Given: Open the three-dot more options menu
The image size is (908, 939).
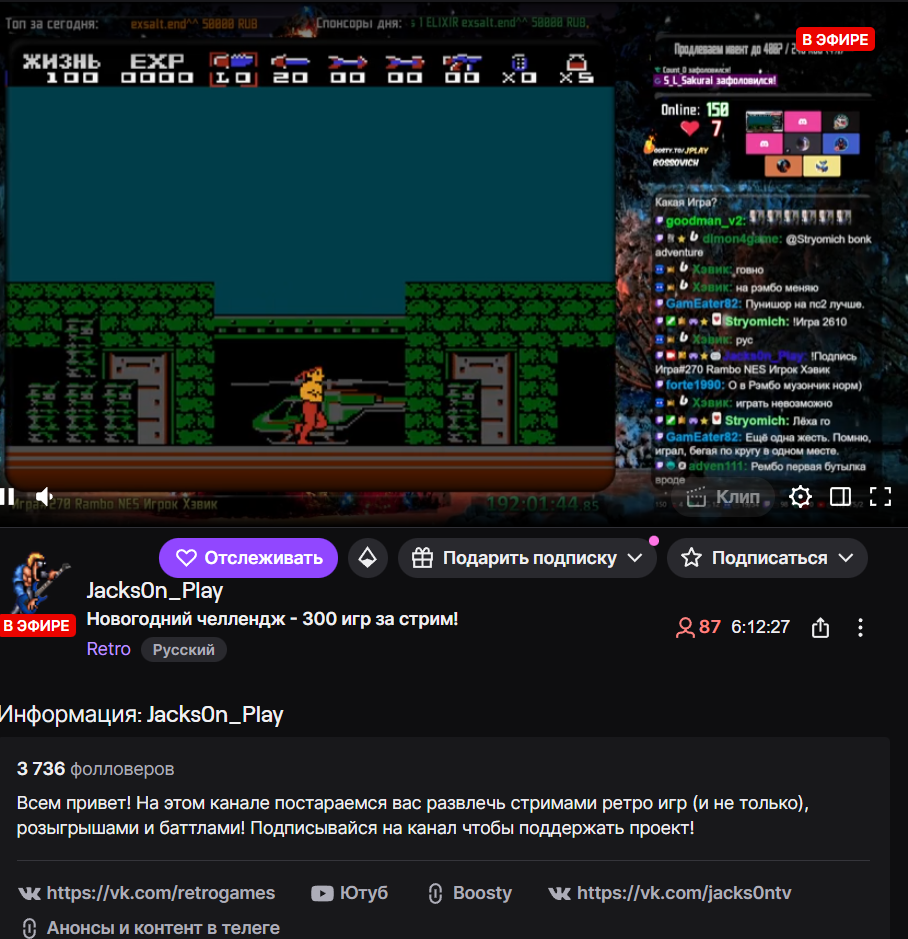Looking at the screenshot, I should click(860, 628).
